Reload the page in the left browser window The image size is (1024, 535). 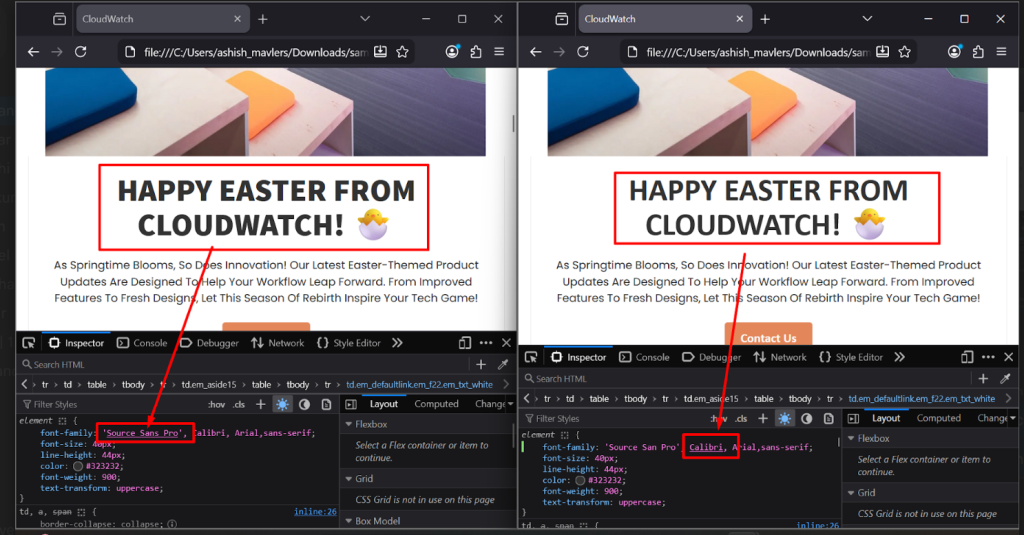pos(80,52)
